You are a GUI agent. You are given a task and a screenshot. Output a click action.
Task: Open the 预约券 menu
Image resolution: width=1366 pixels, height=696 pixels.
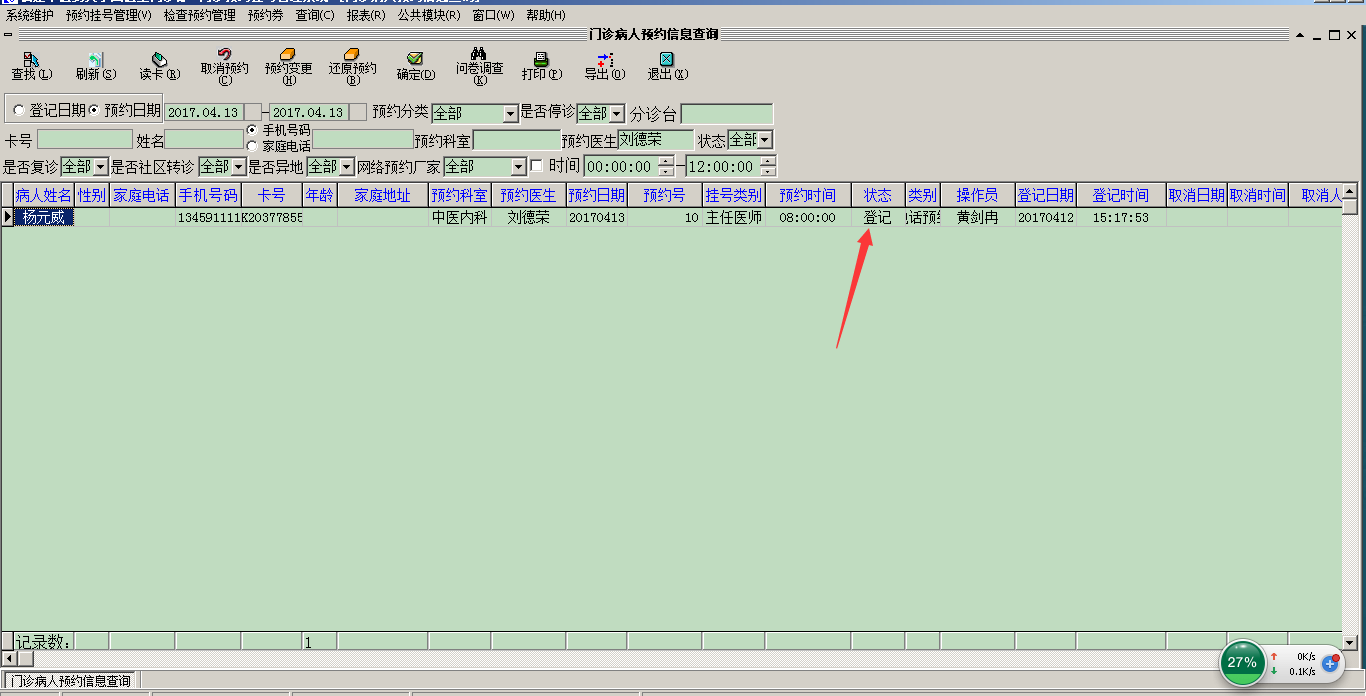(x=266, y=15)
